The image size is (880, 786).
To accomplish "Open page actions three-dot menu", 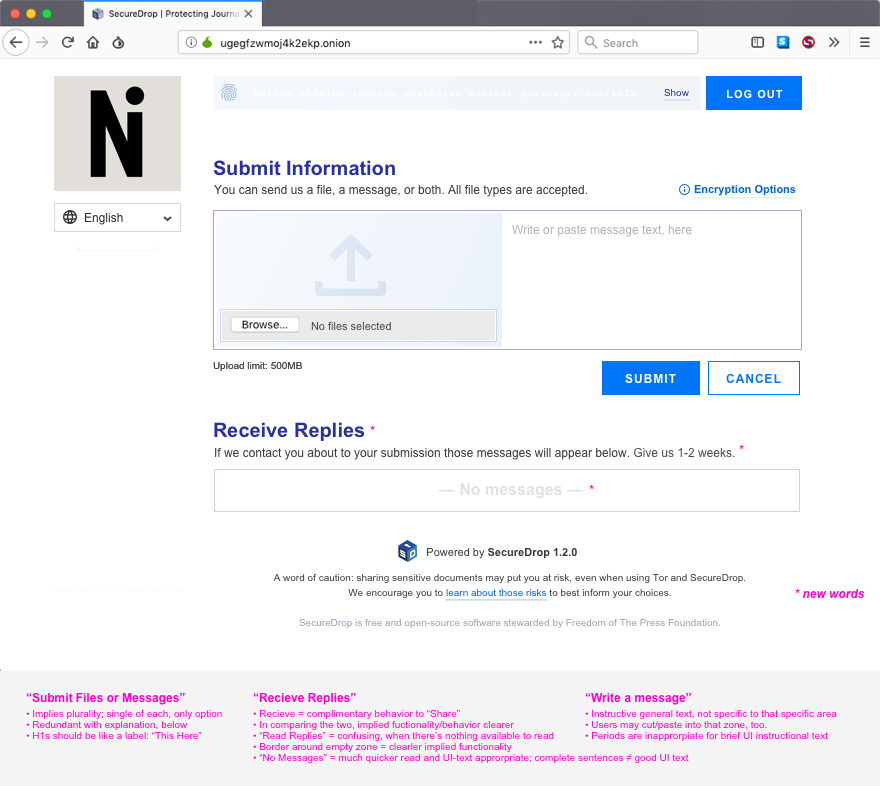I will [535, 43].
